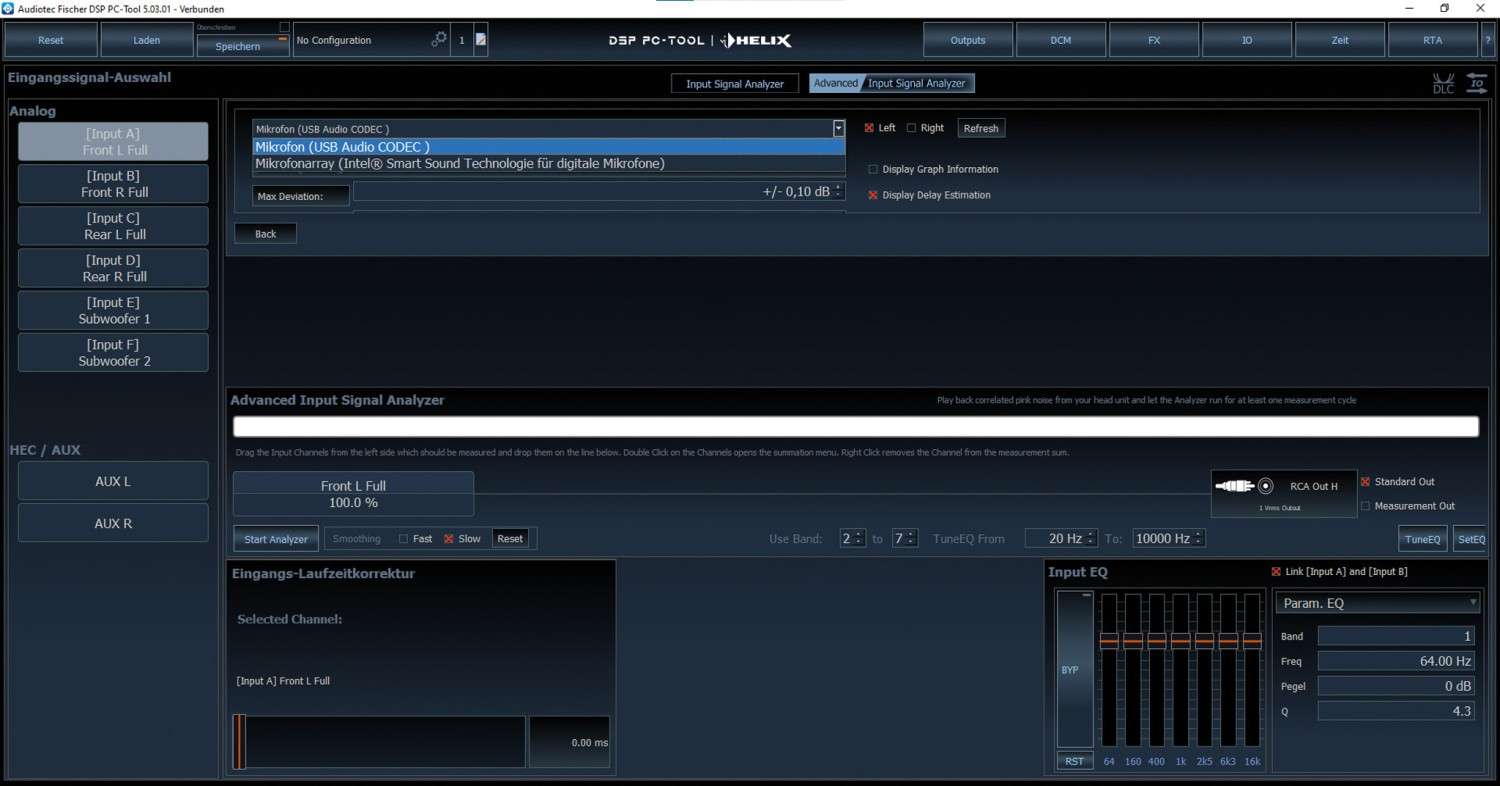Open the help question mark button
This screenshot has width=1500, height=786.
click(1488, 40)
